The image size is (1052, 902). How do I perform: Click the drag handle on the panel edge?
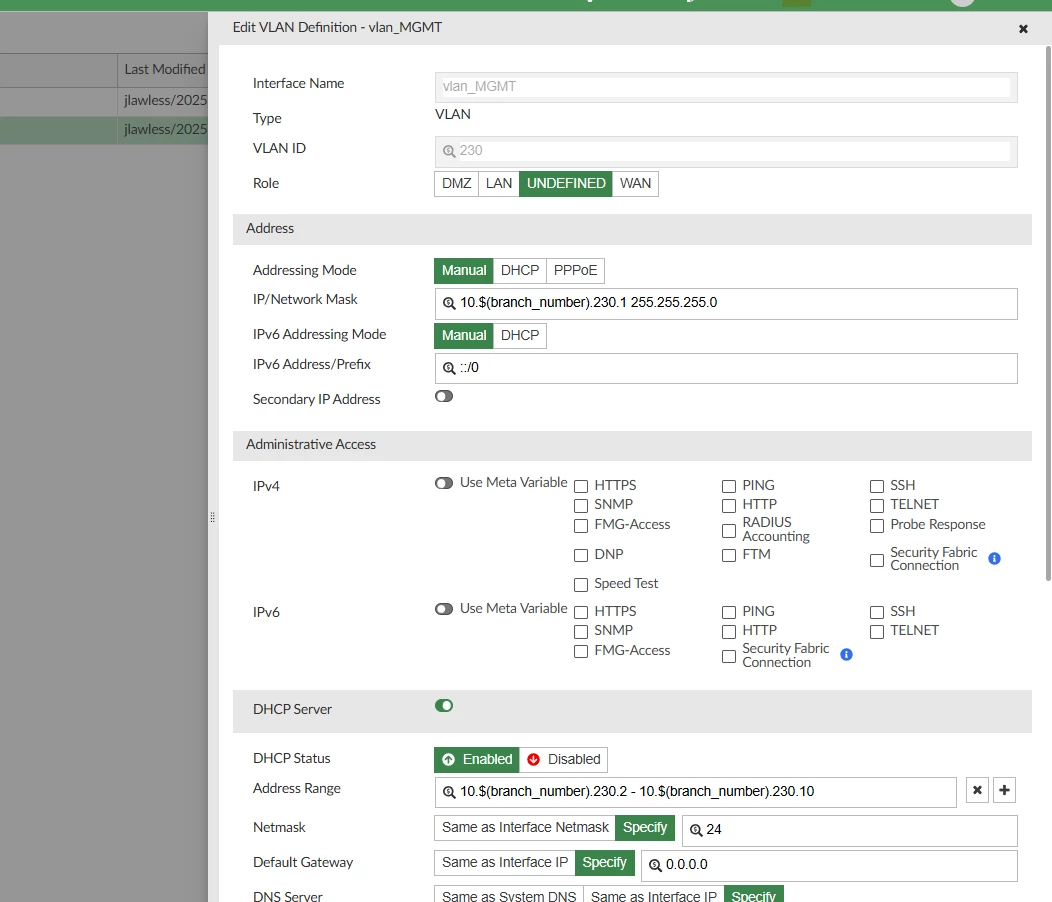[212, 517]
